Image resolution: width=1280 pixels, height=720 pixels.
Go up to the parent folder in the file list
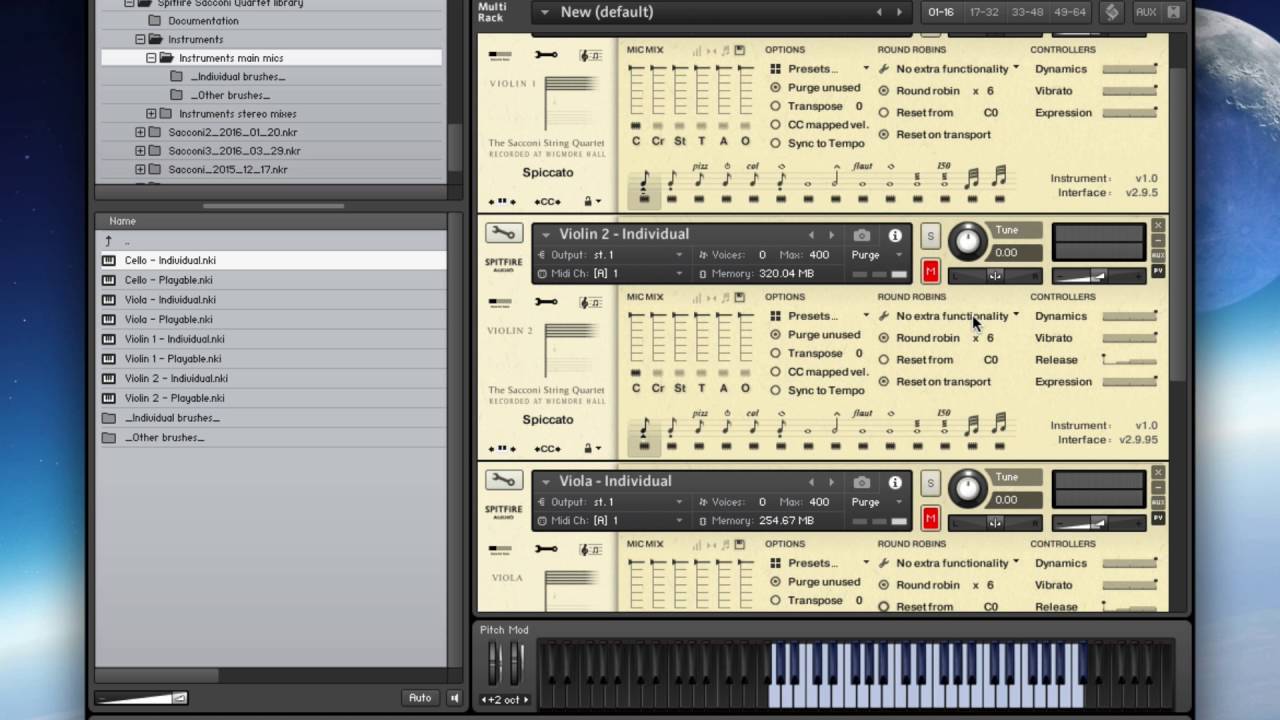108,241
